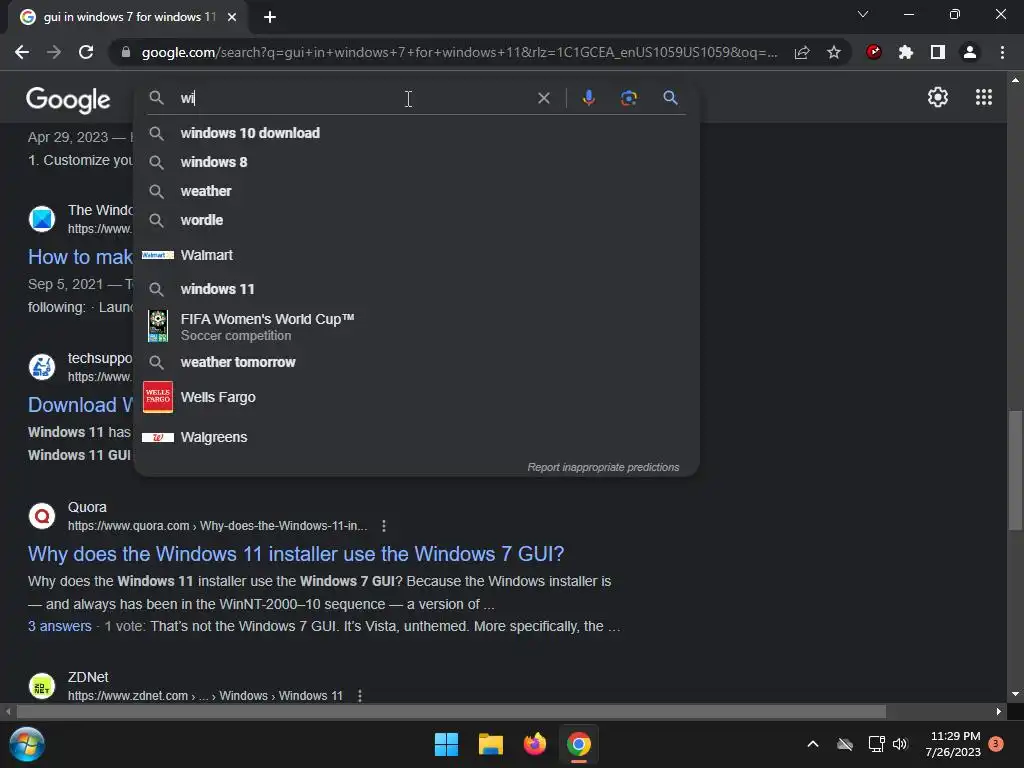Toggle the Chrome side panel
The width and height of the screenshot is (1024, 768).
[938, 52]
